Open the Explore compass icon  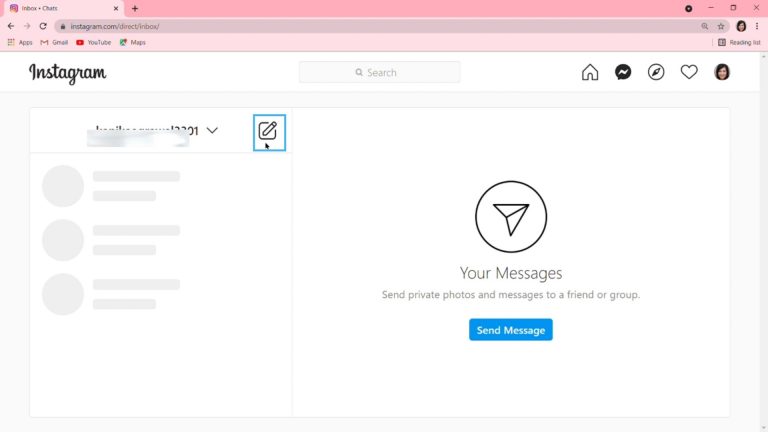(x=656, y=72)
